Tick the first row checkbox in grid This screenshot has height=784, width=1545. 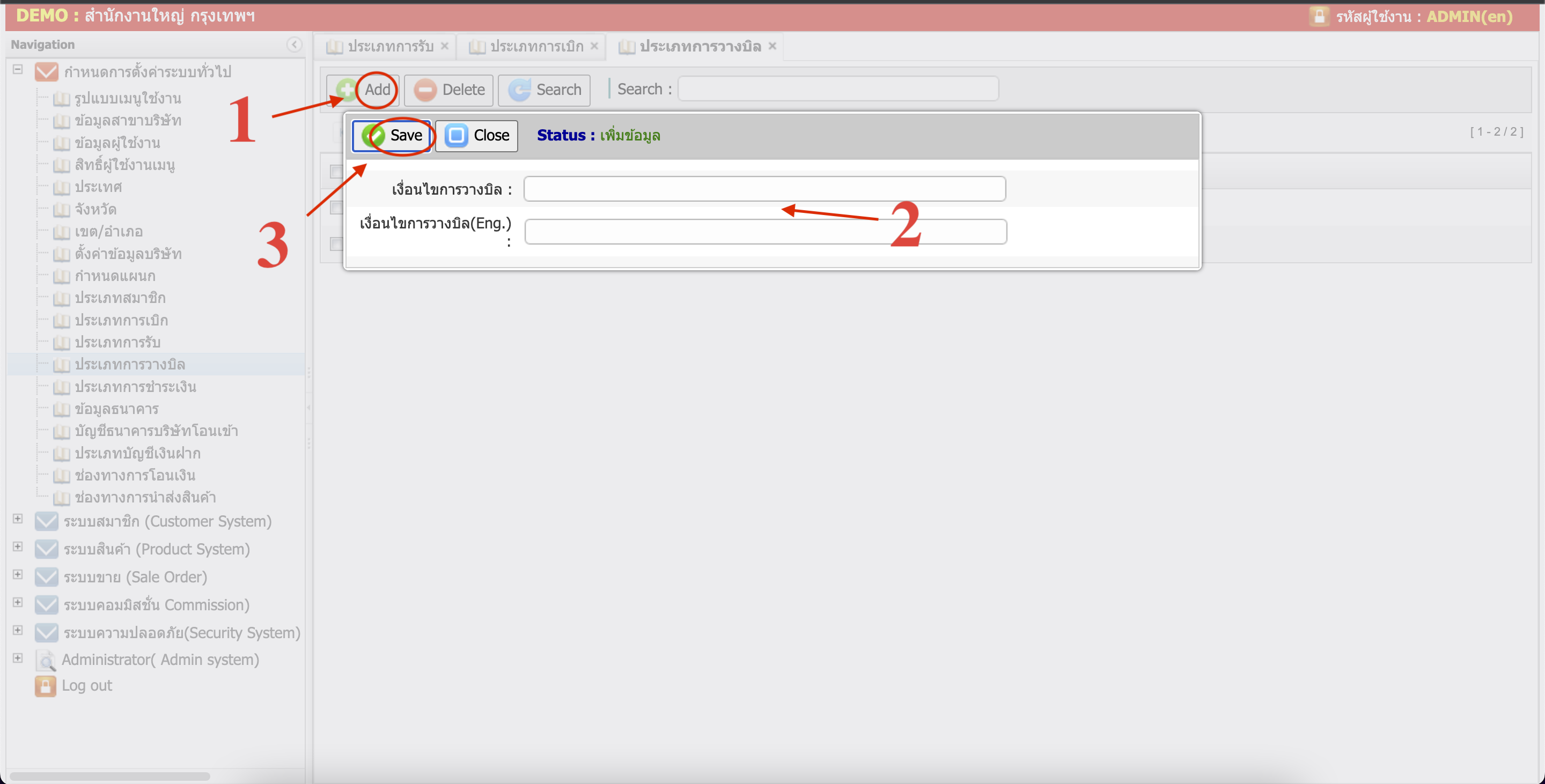click(x=336, y=172)
